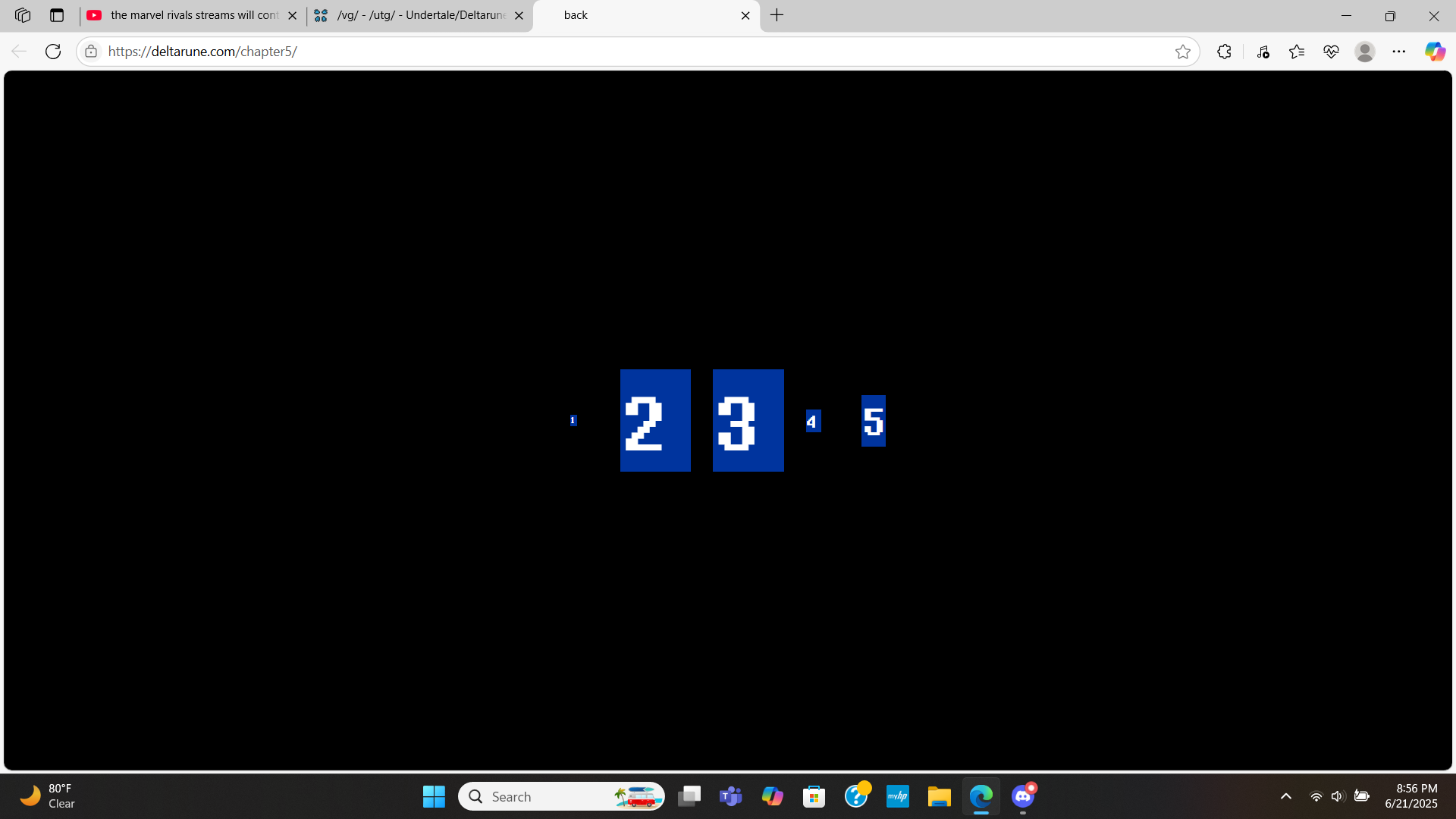Switch to Microsoft Edge on the taskbar
Viewport: 1456px width, 819px height.
(981, 796)
